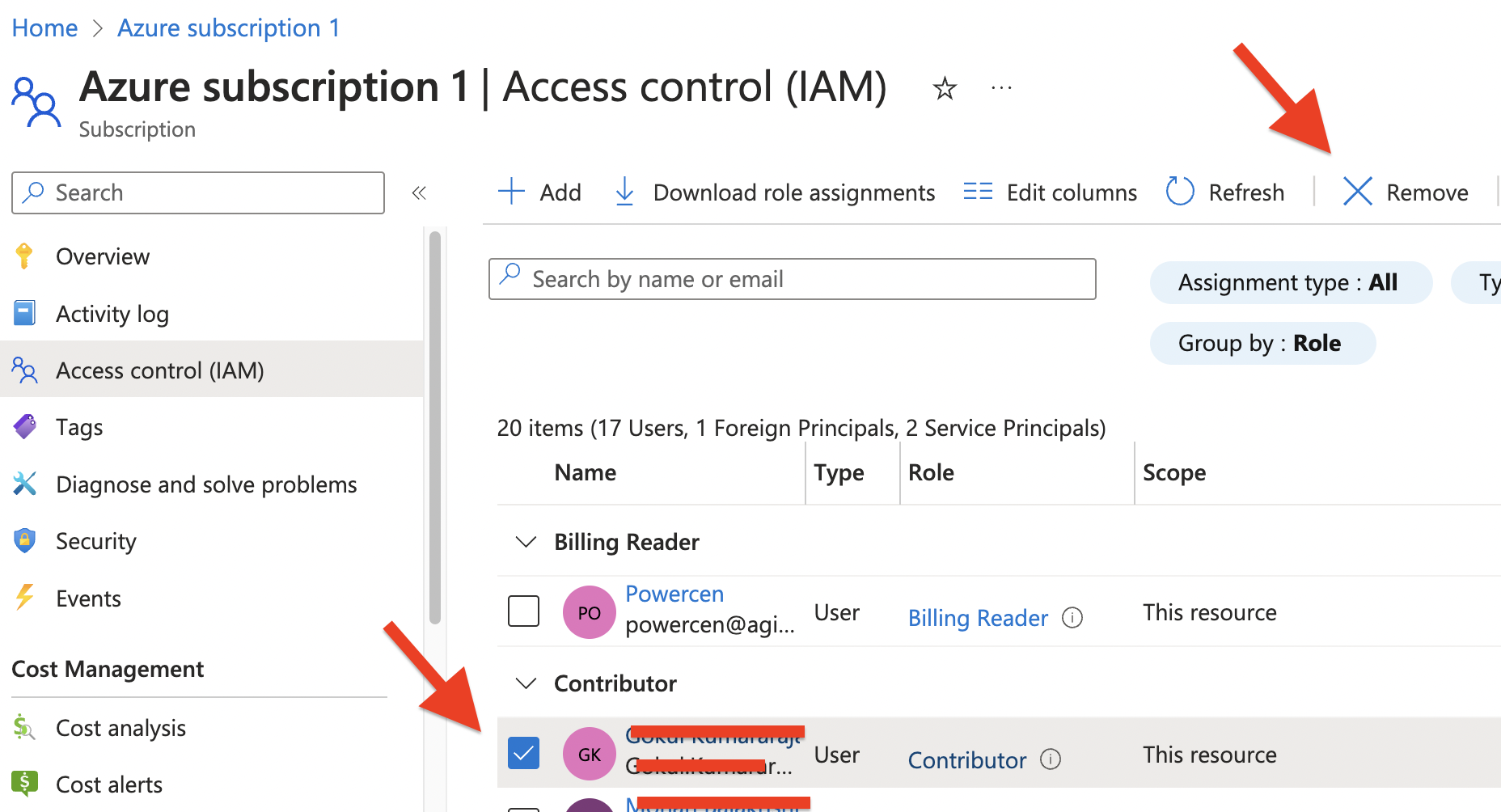The image size is (1501, 812).
Task: Click the PO avatar circle
Action: pyautogui.click(x=589, y=612)
